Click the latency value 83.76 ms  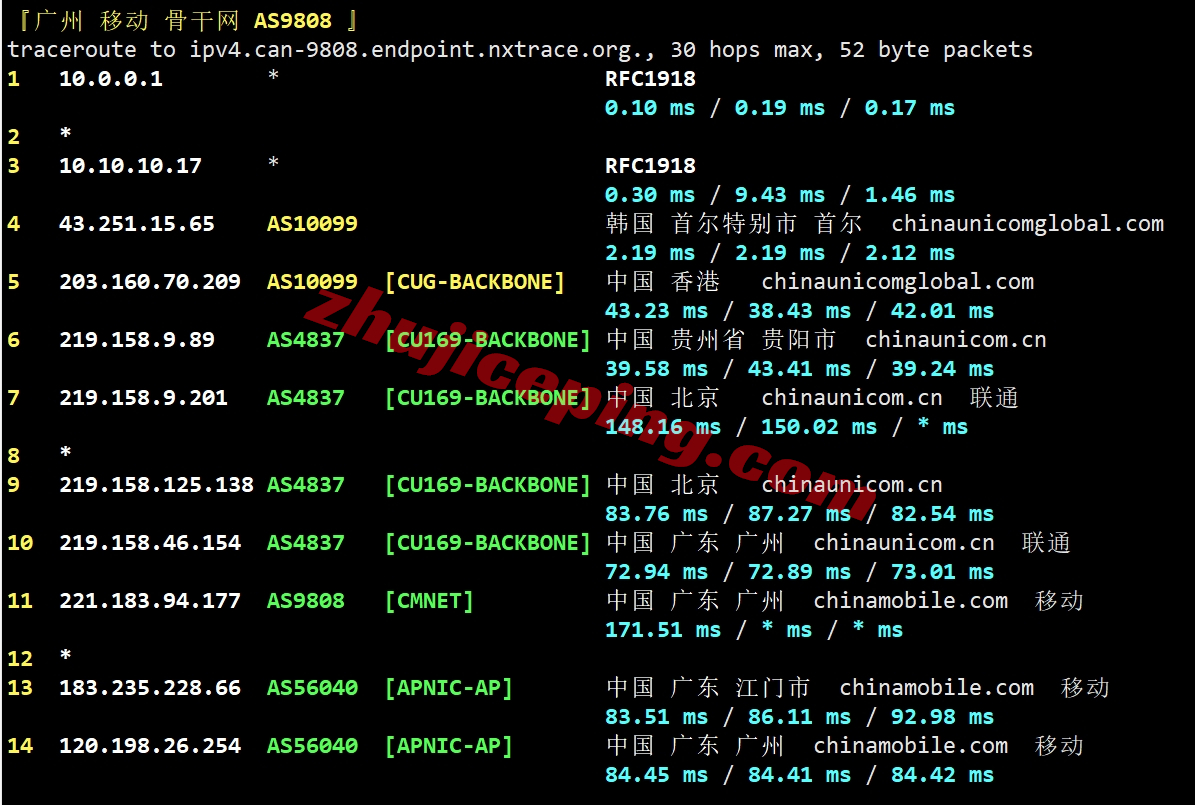pyautogui.click(x=656, y=514)
